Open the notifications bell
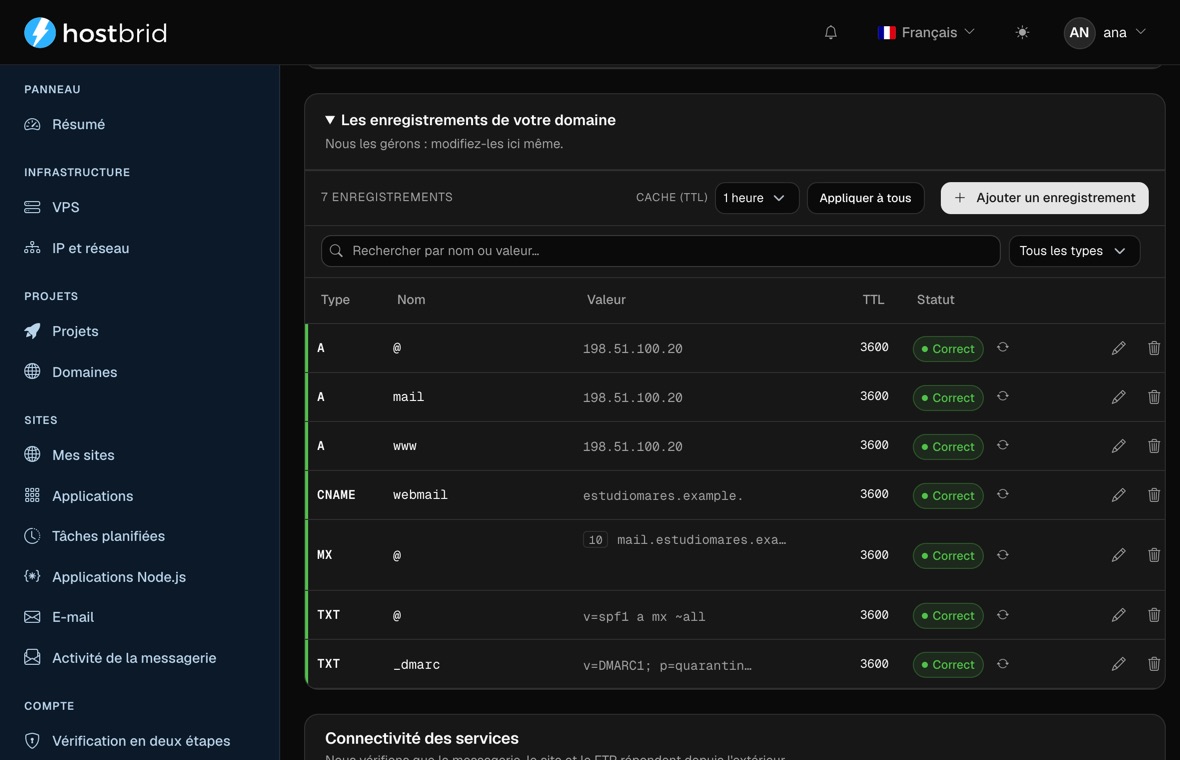 pos(830,32)
